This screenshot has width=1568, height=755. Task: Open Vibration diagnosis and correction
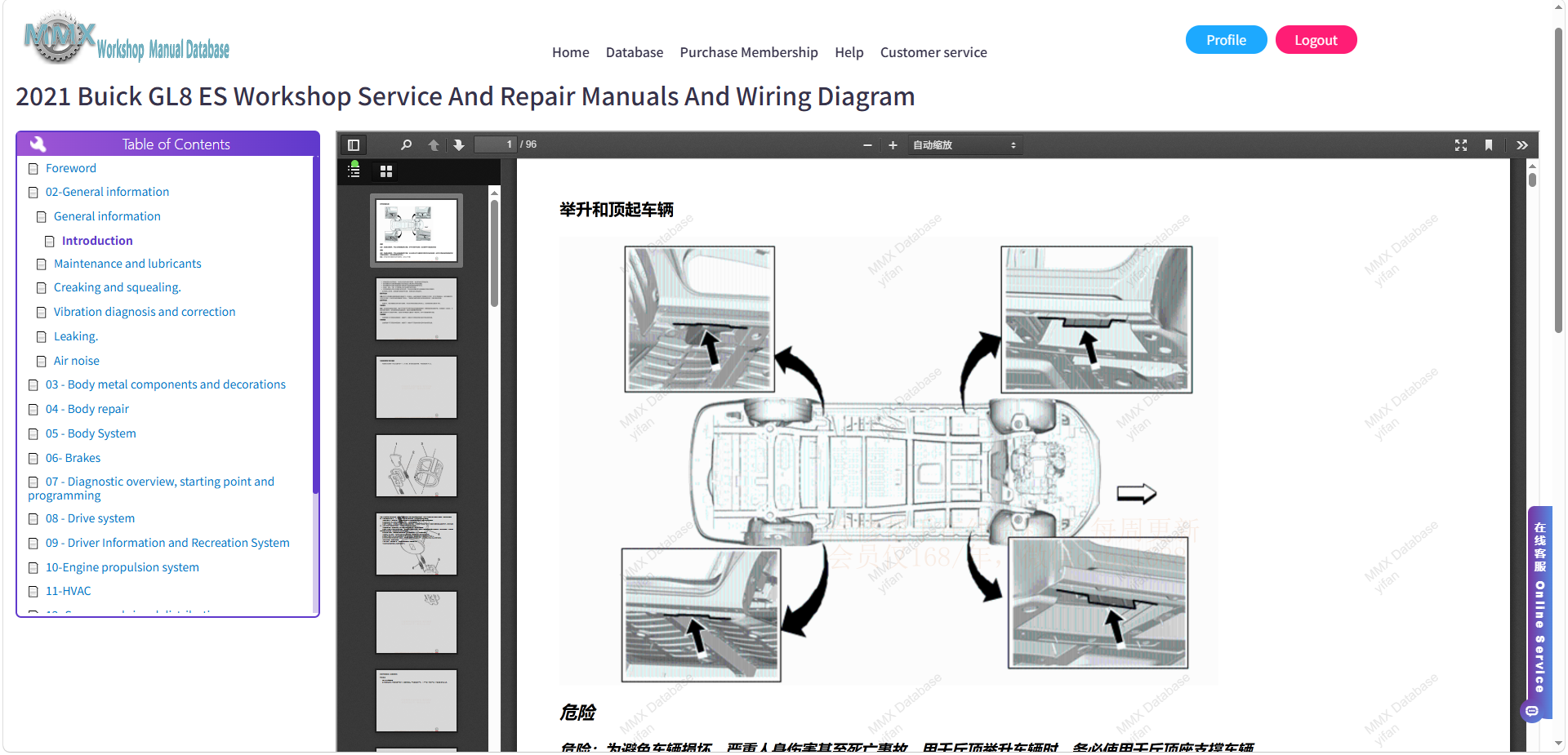tap(145, 312)
